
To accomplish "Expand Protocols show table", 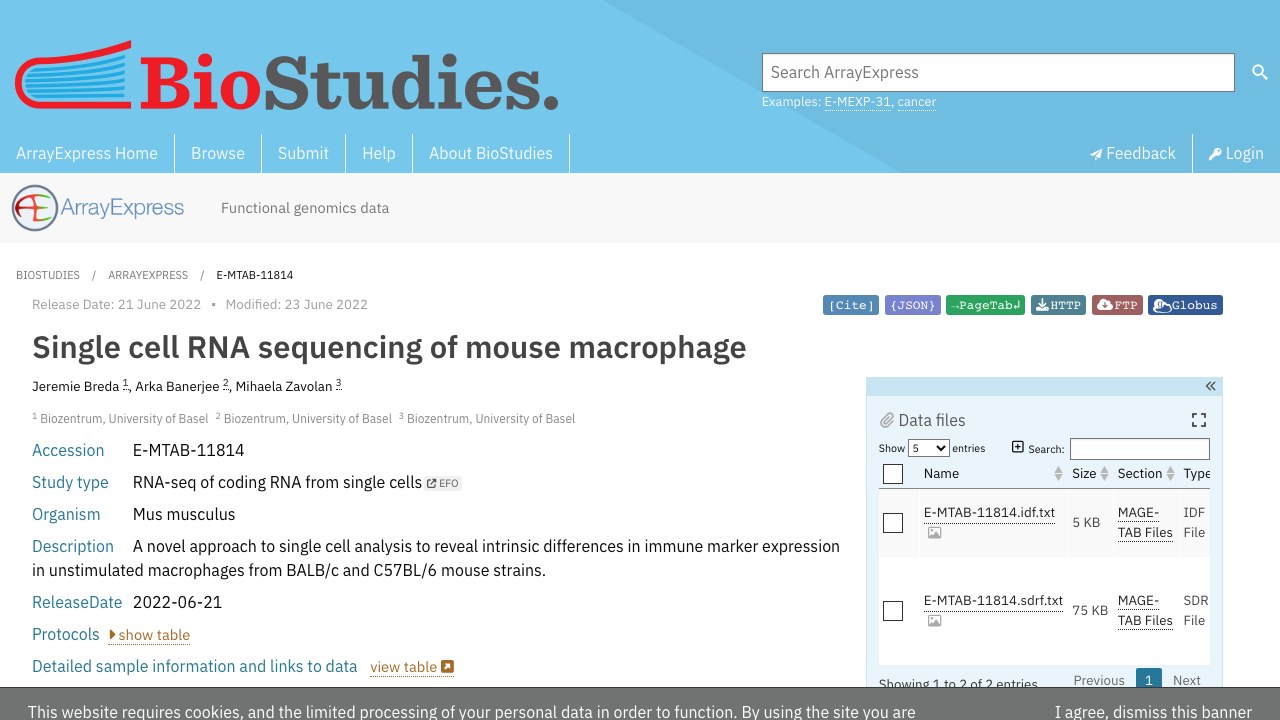I will click(149, 635).
